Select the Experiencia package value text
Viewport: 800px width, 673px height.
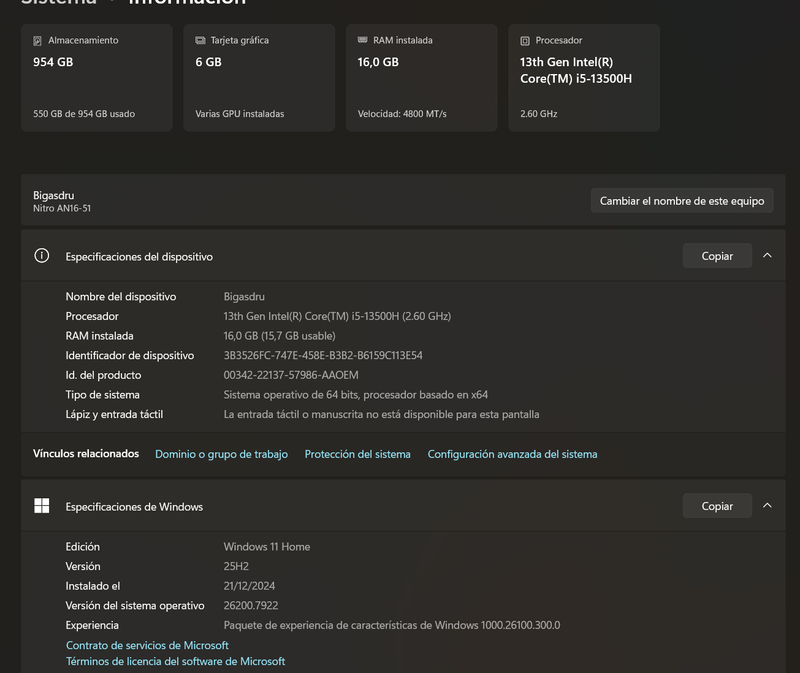(x=392, y=625)
